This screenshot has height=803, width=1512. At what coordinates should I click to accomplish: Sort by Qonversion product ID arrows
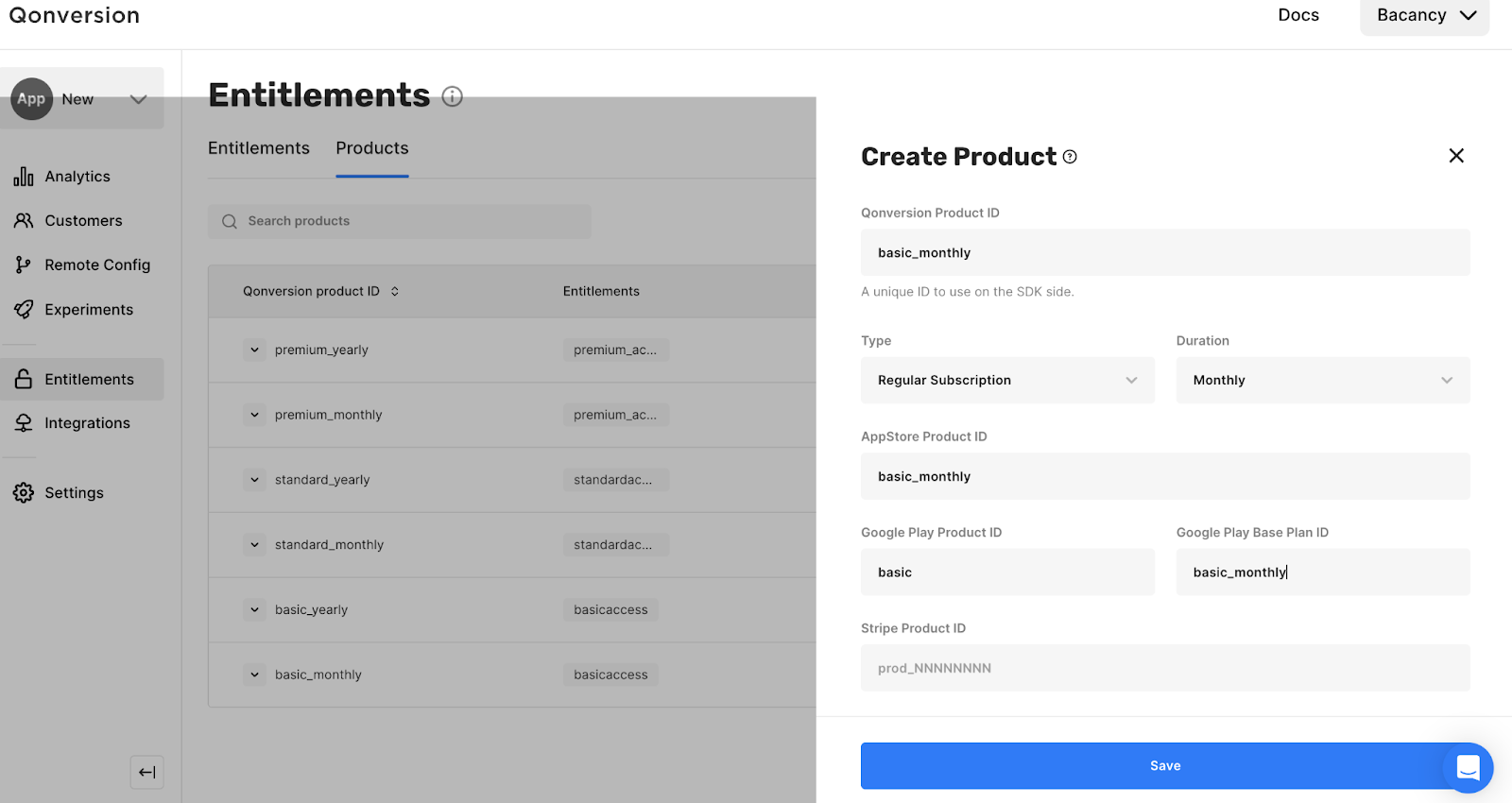pyautogui.click(x=395, y=291)
